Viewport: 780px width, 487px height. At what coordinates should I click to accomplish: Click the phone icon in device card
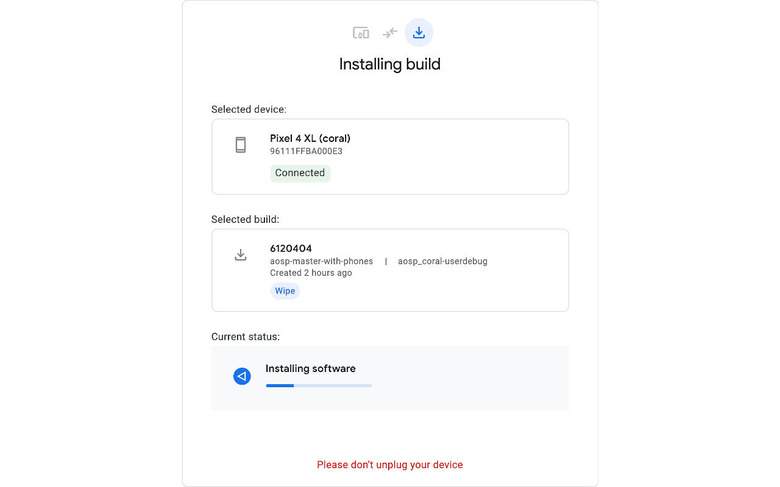[241, 145]
